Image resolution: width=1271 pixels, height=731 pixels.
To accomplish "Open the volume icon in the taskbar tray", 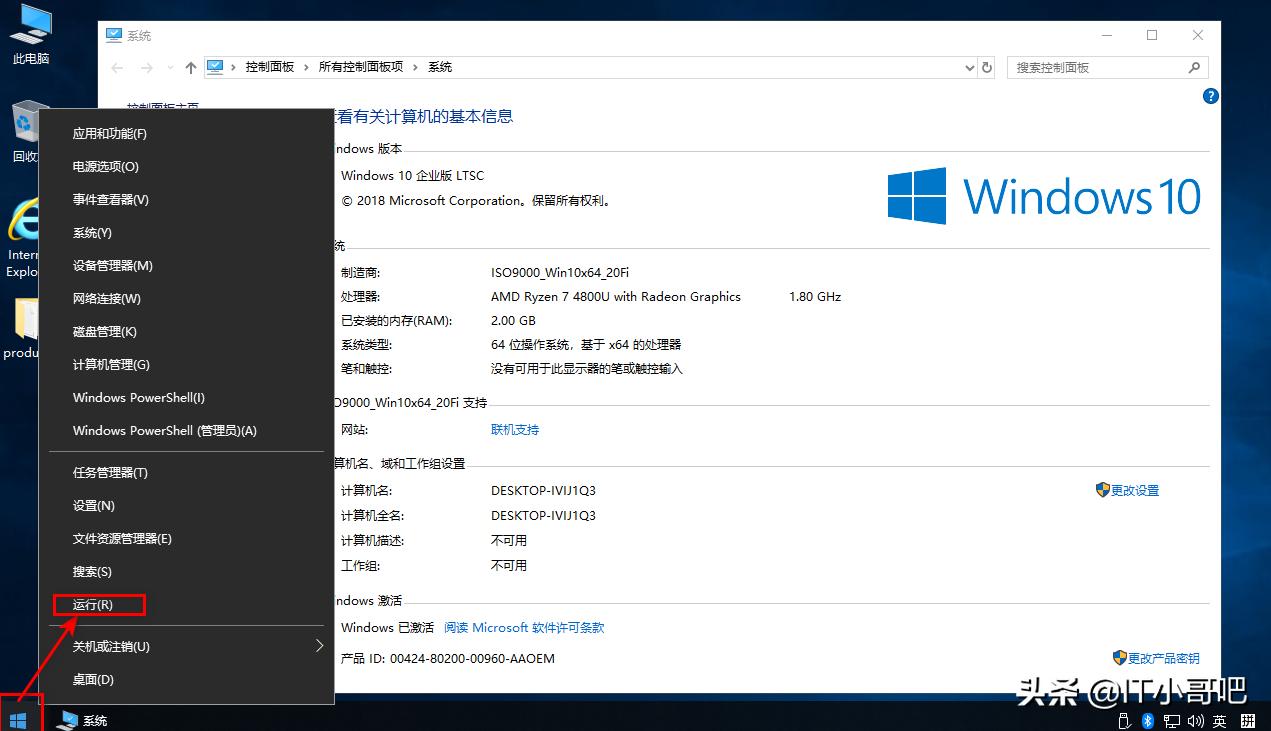I will click(1197, 720).
